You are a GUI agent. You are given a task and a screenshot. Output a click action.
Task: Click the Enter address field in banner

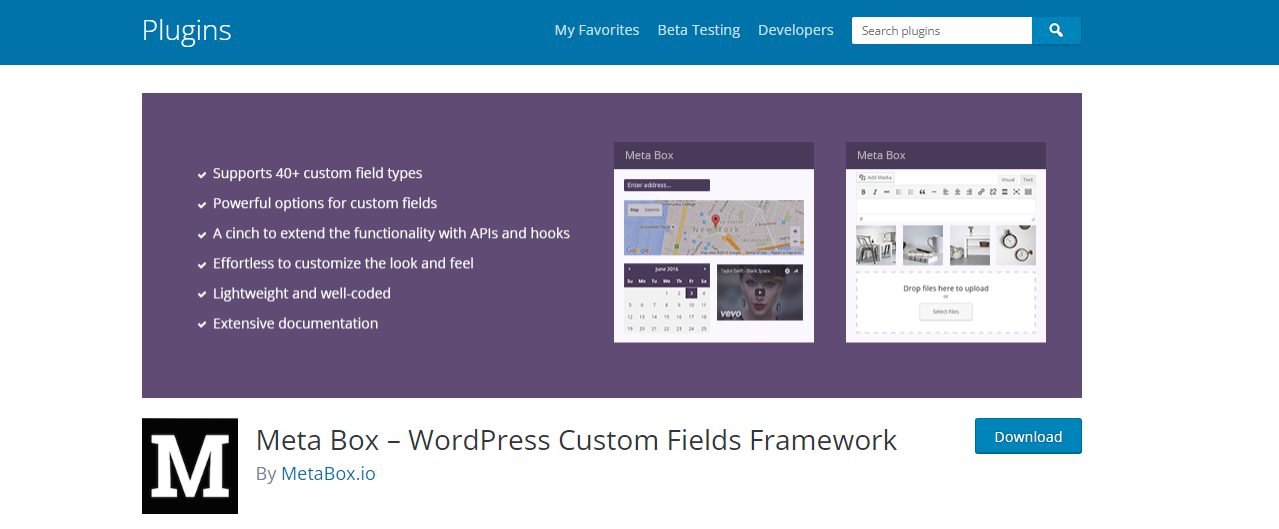[667, 185]
